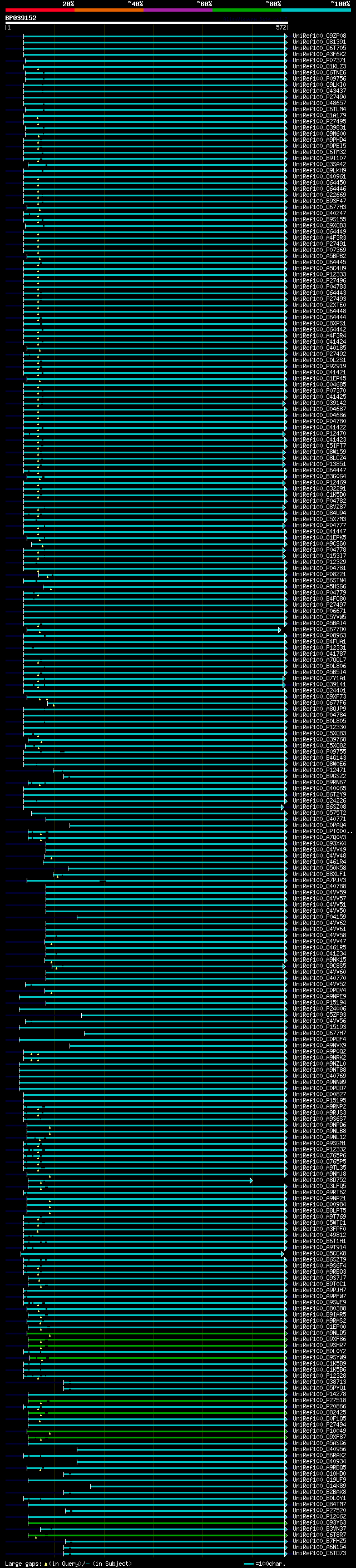Open hit UniRef100_A3F6K2
This screenshot has height=1568, width=356.
[x=319, y=54]
